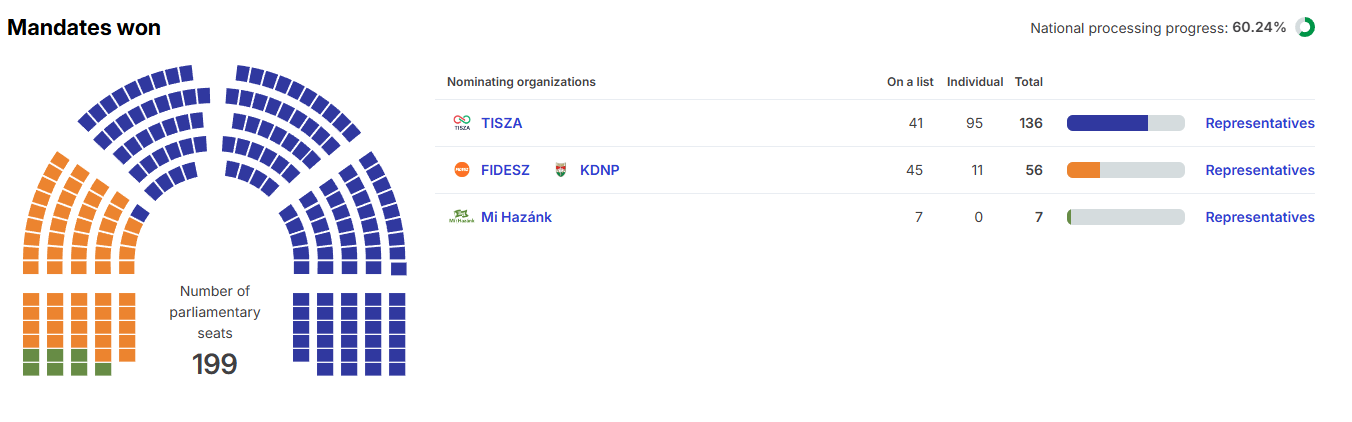Click the Mi Hazánk green mandate bar
This screenshot has height=422, width=1352.
point(1069,217)
